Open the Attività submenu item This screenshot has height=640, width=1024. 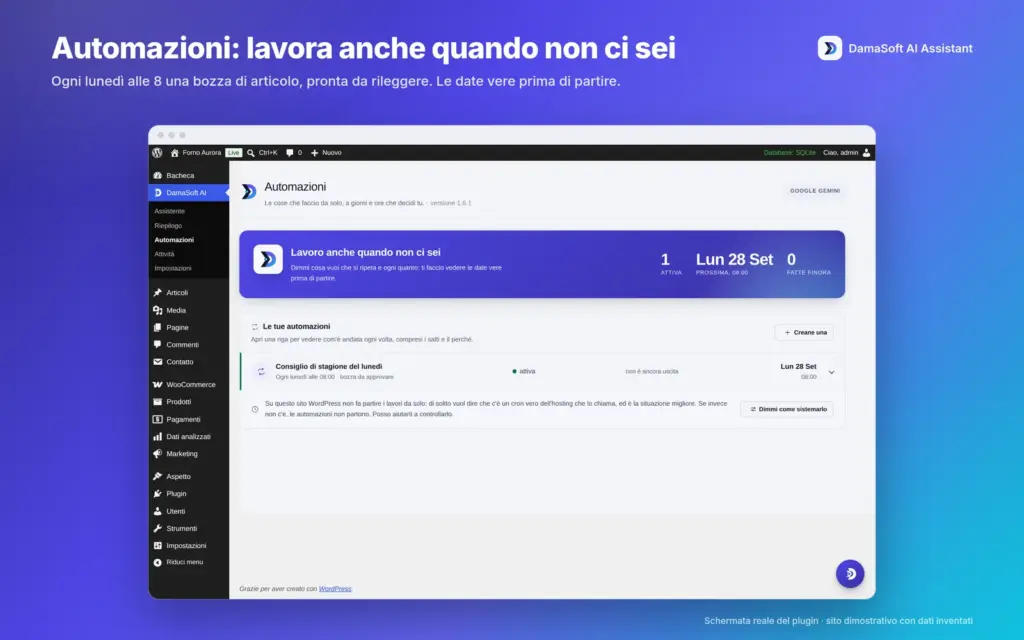pos(165,254)
